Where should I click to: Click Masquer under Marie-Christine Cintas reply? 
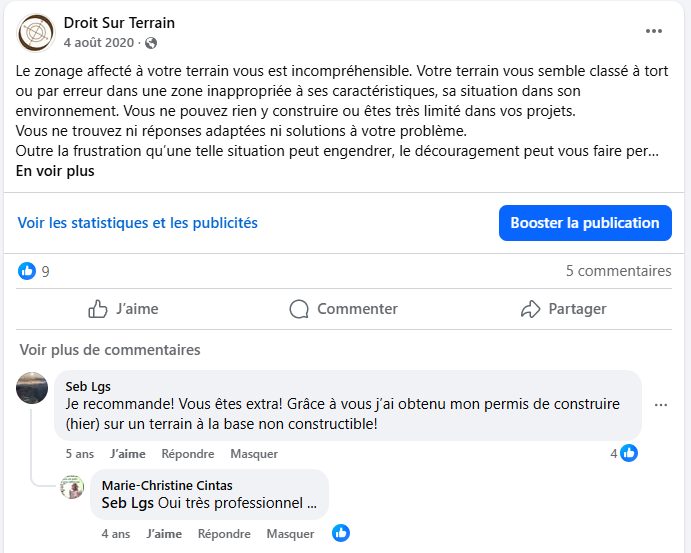click(290, 534)
